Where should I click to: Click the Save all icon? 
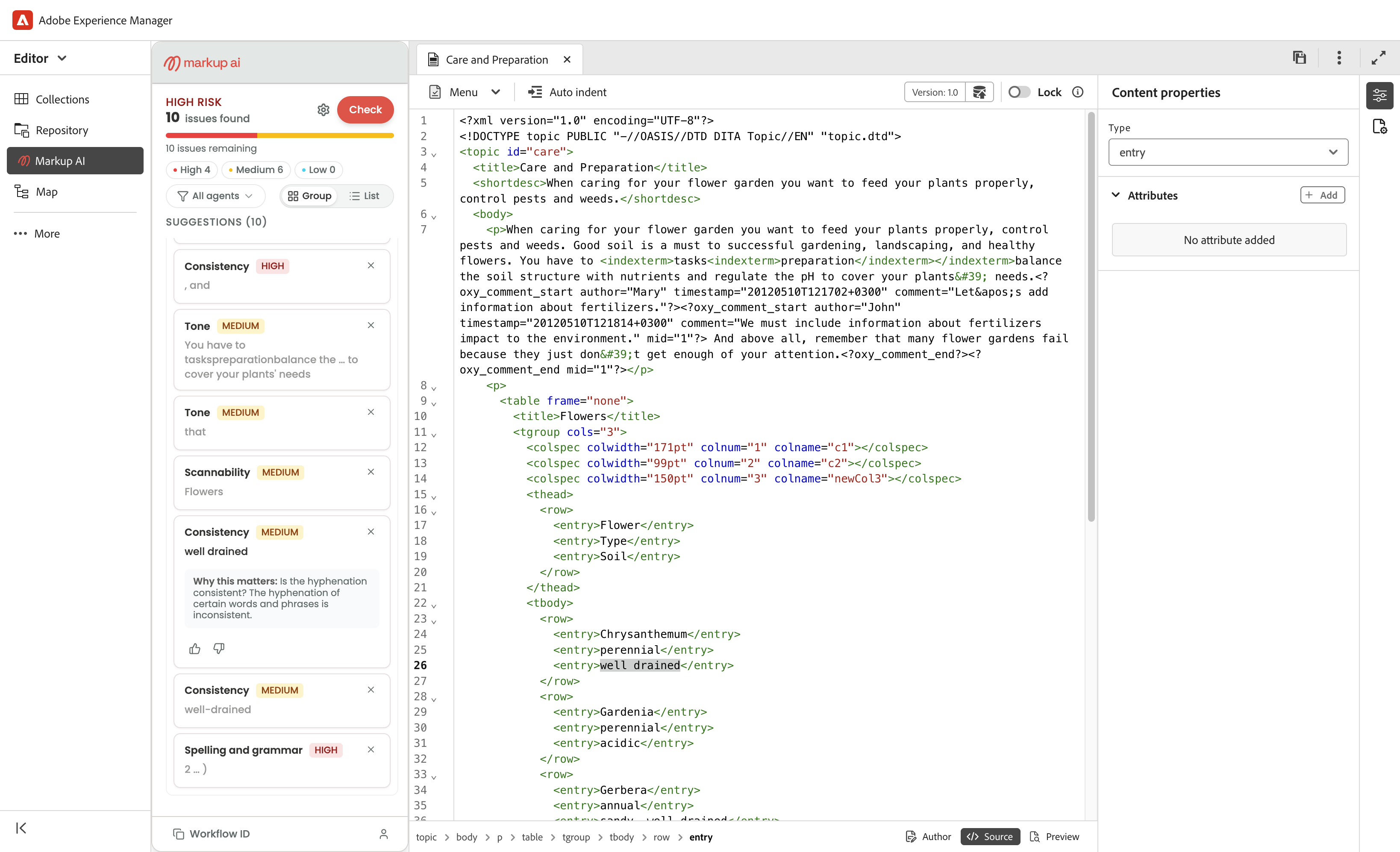1300,57
